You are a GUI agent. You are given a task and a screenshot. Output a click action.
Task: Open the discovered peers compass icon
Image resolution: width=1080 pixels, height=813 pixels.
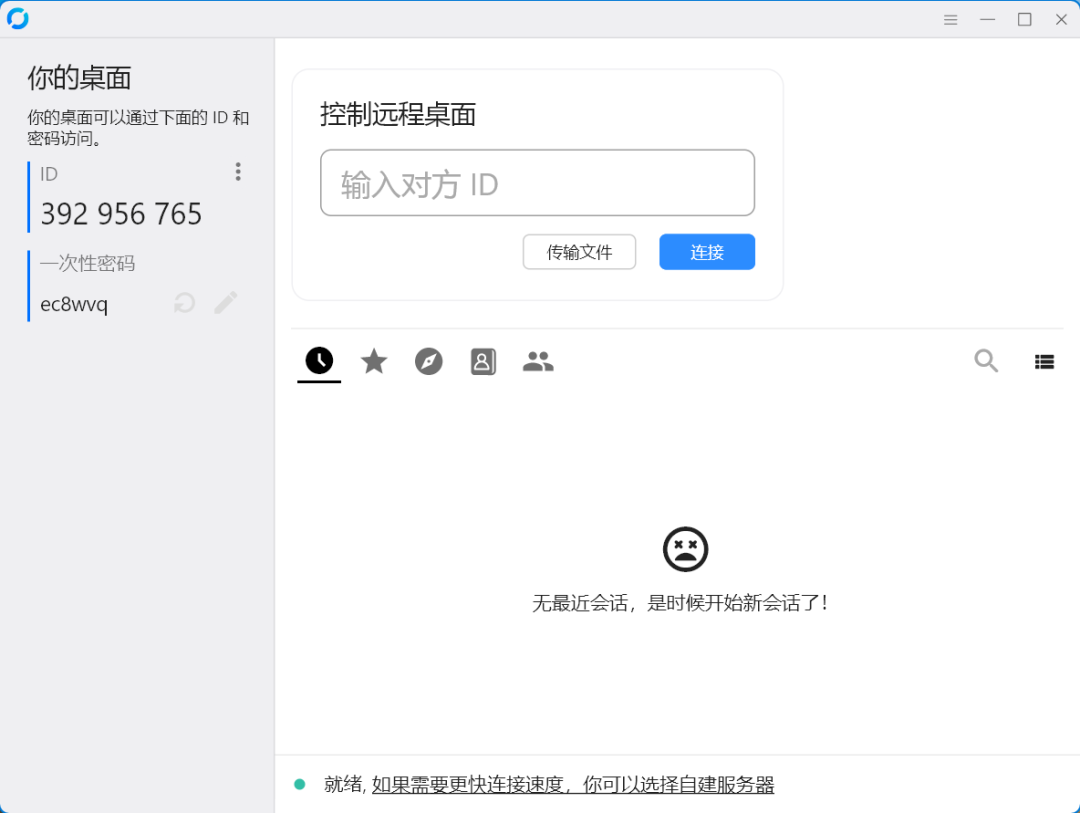coord(428,361)
